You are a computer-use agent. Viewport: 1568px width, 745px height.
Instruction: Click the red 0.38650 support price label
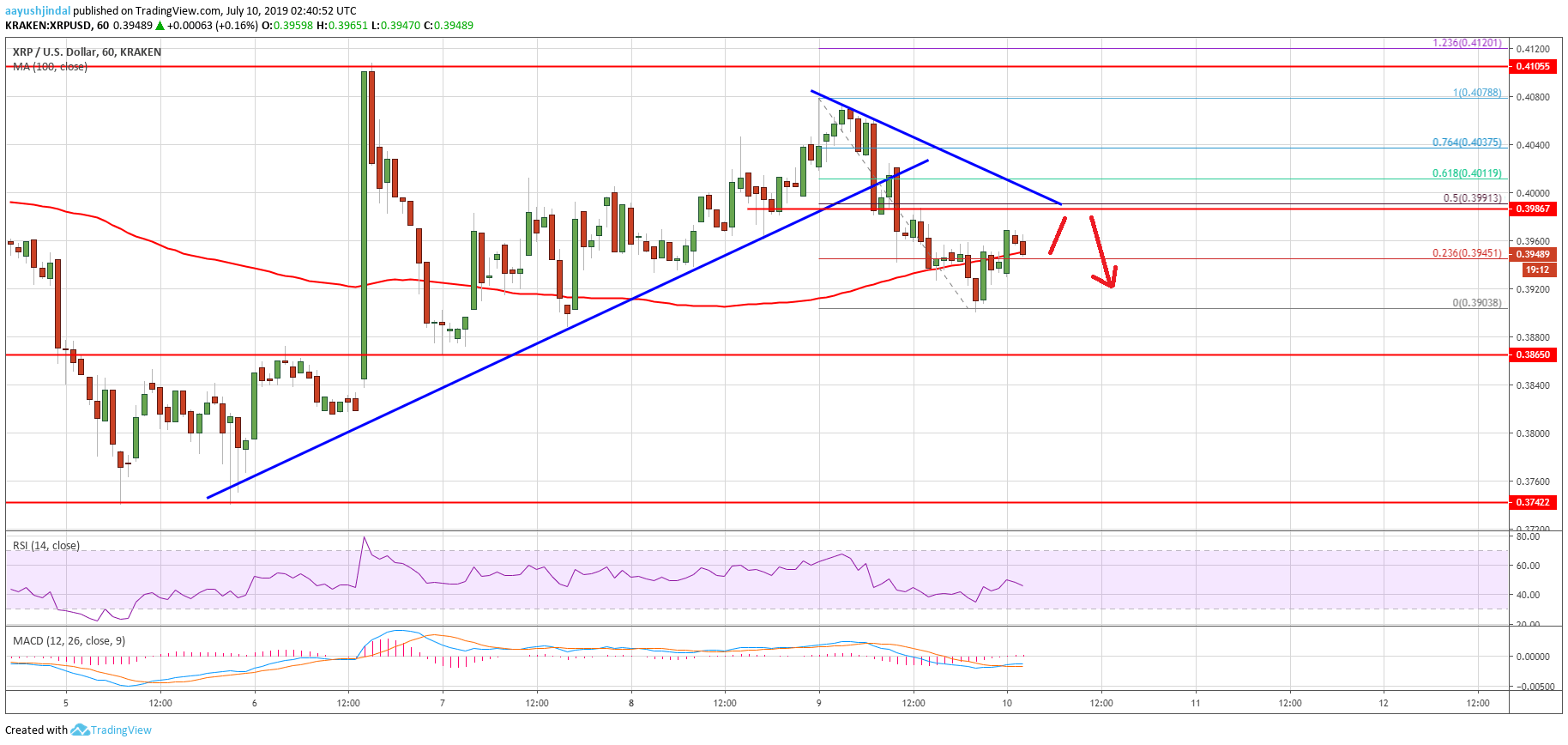[1534, 354]
